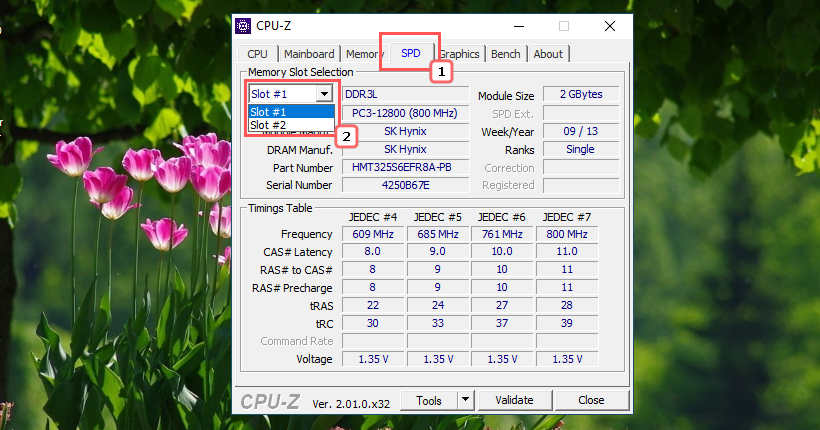820x430 pixels.
Task: Click the JEDEC #5 column header
Action: point(438,217)
